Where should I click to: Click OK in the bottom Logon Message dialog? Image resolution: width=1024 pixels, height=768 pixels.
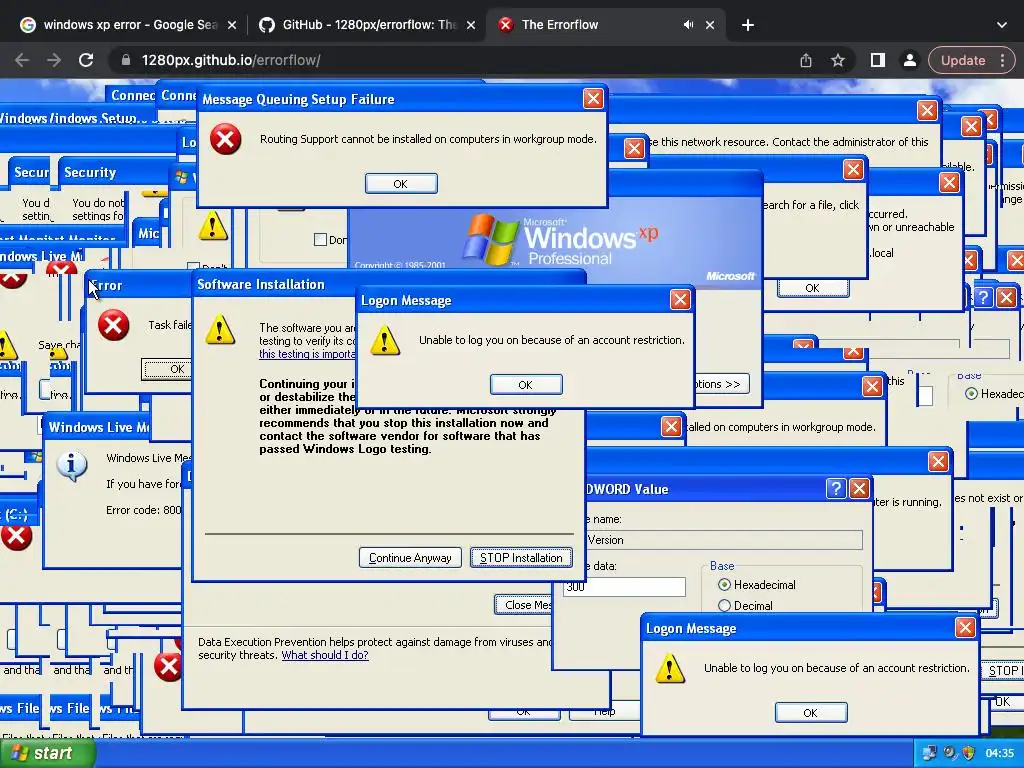point(810,712)
